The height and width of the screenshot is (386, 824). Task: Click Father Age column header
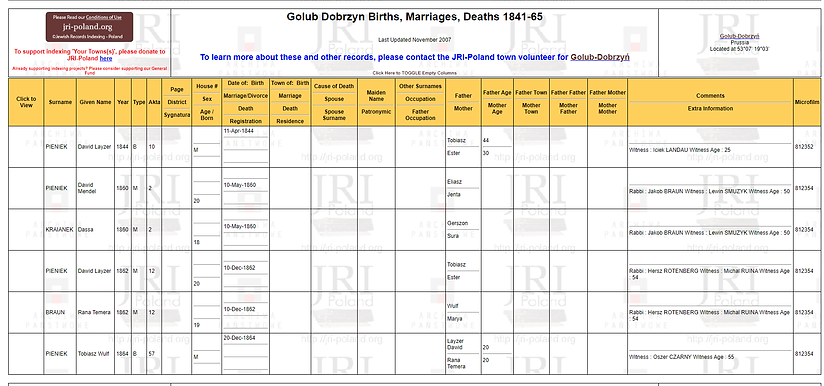pos(497,92)
